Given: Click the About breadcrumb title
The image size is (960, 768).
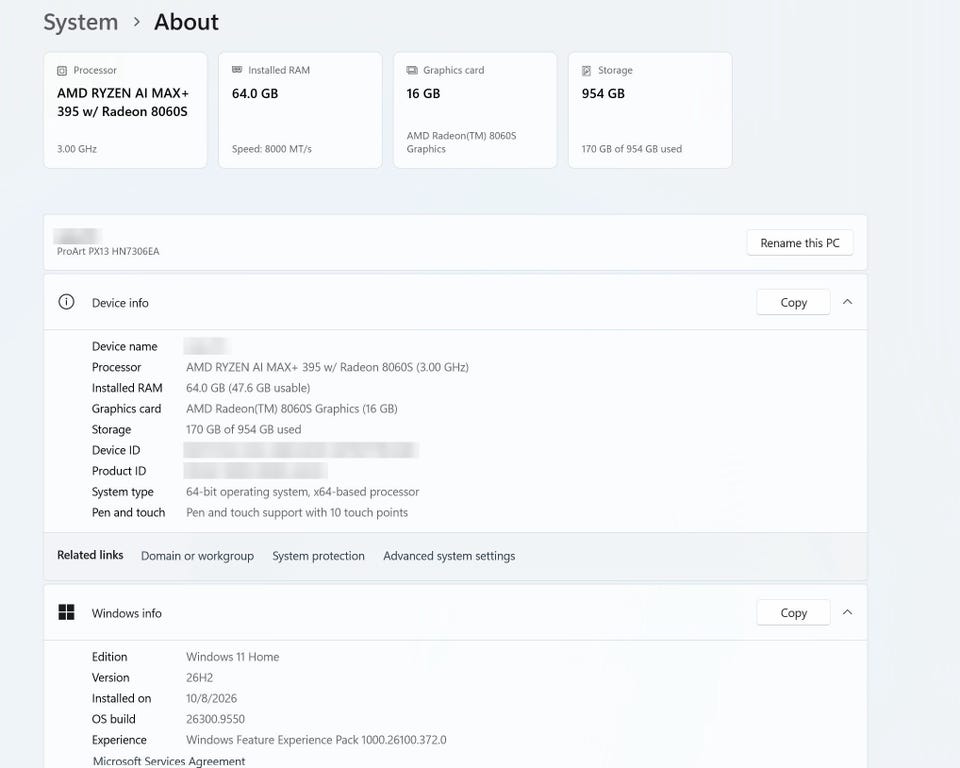Looking at the screenshot, I should point(186,22).
